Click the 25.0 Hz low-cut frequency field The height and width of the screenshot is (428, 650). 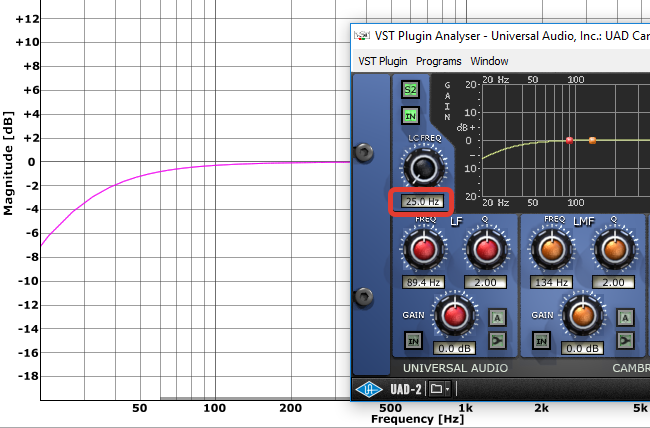click(422, 202)
